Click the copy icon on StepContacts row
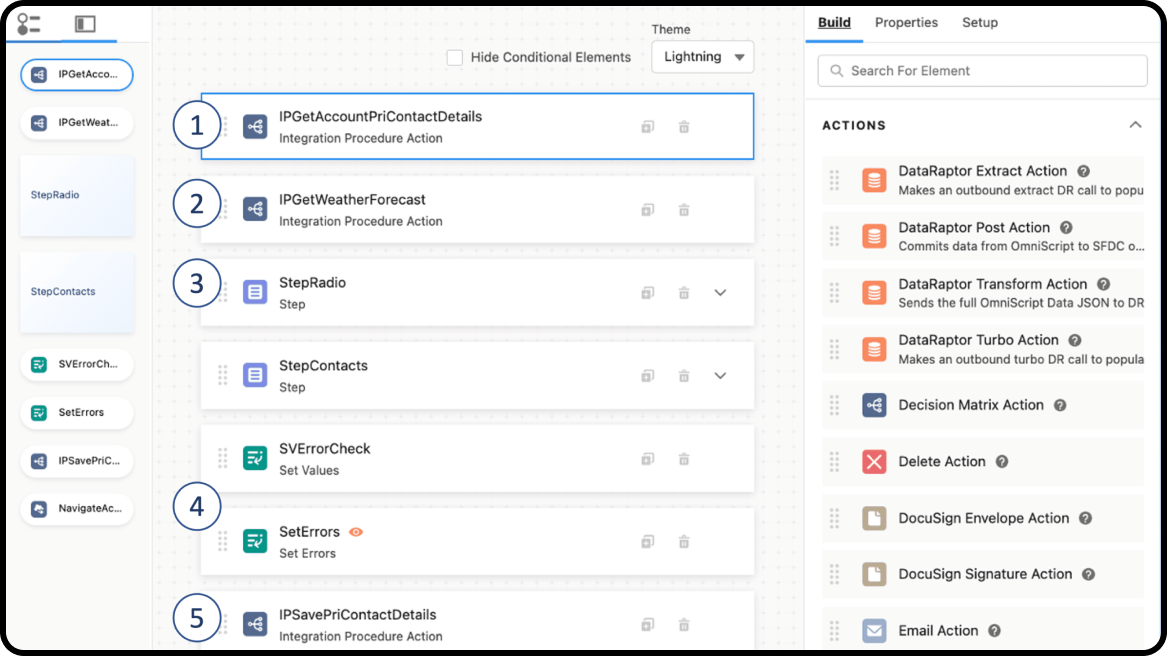 tap(647, 376)
